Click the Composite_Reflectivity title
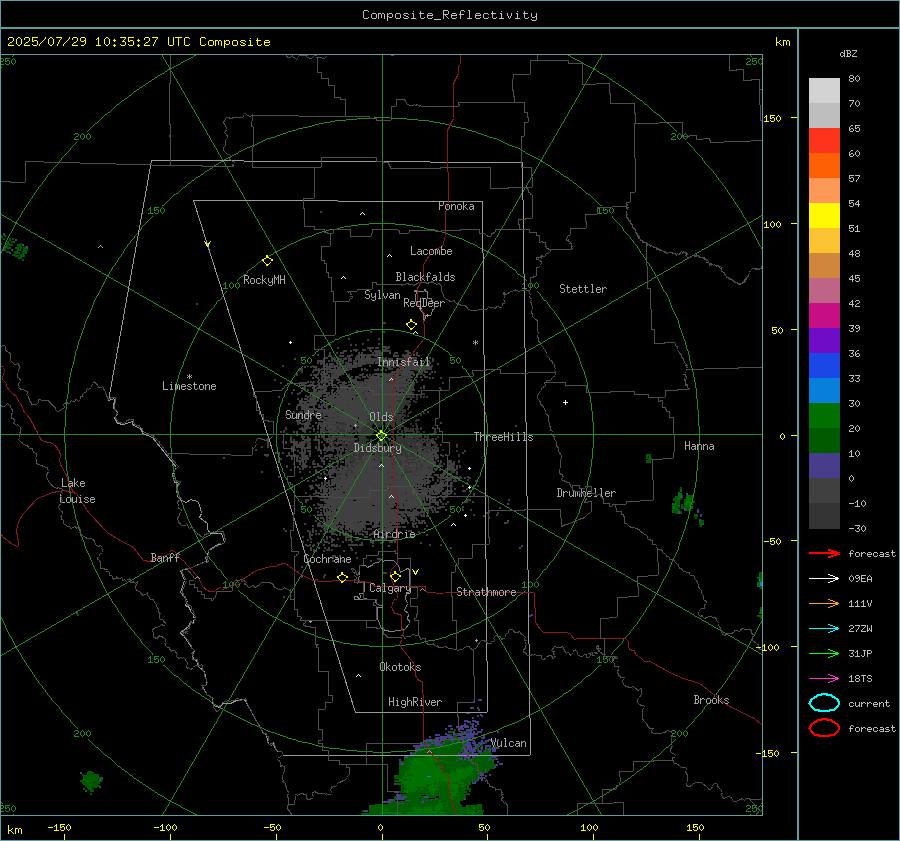Image resolution: width=900 pixels, height=841 pixels. click(x=450, y=15)
